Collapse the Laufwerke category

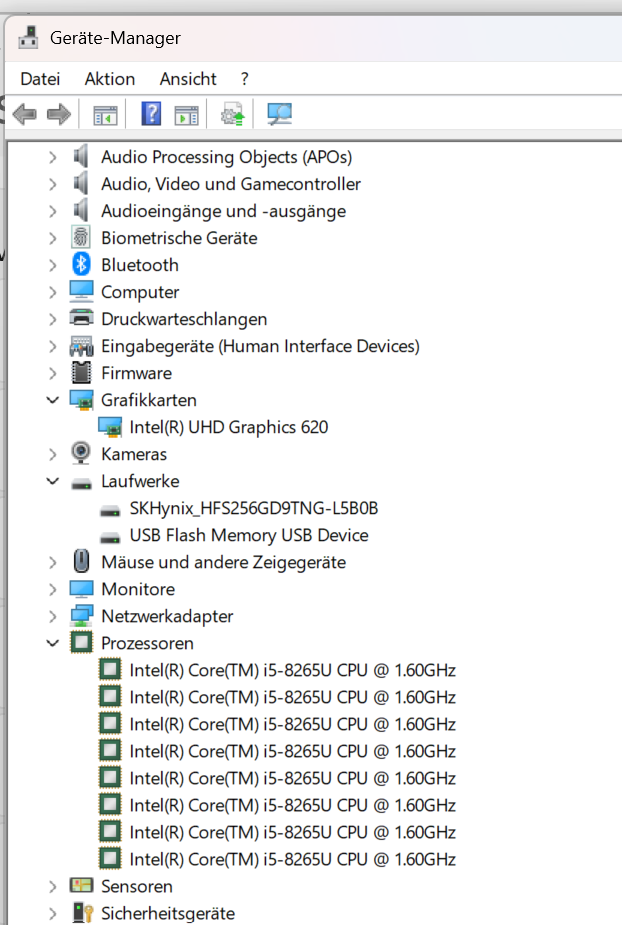pyautogui.click(x=53, y=481)
